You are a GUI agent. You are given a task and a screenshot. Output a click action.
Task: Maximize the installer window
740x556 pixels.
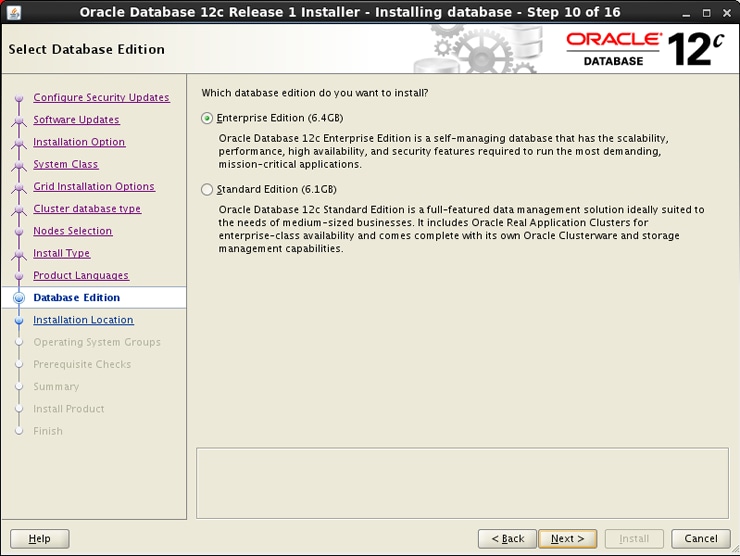coord(706,13)
